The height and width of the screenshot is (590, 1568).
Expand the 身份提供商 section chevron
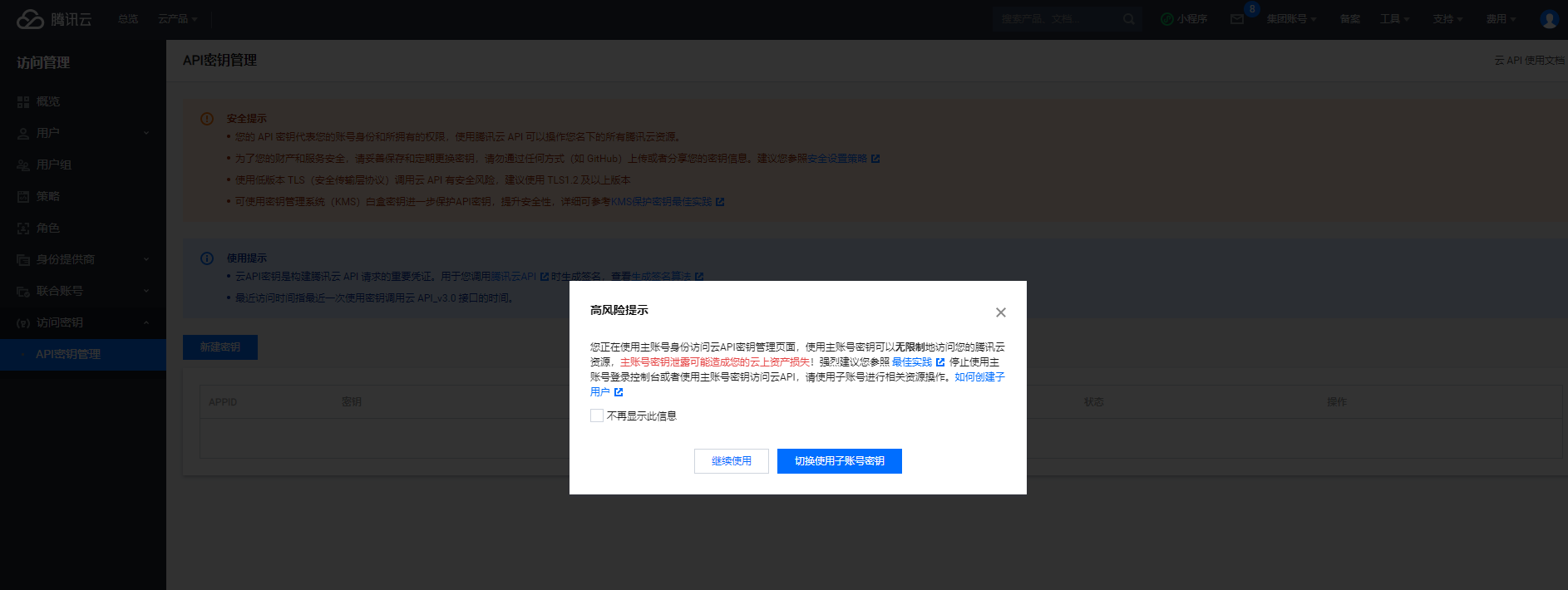(146, 259)
